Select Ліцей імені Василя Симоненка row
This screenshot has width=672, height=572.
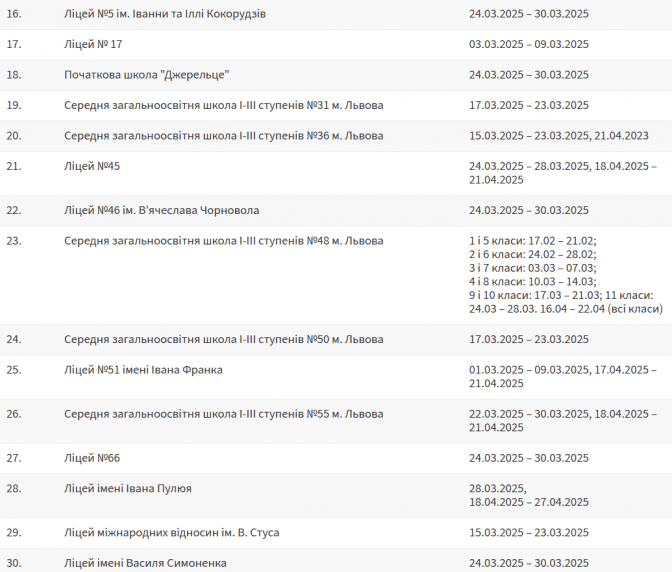point(336,560)
